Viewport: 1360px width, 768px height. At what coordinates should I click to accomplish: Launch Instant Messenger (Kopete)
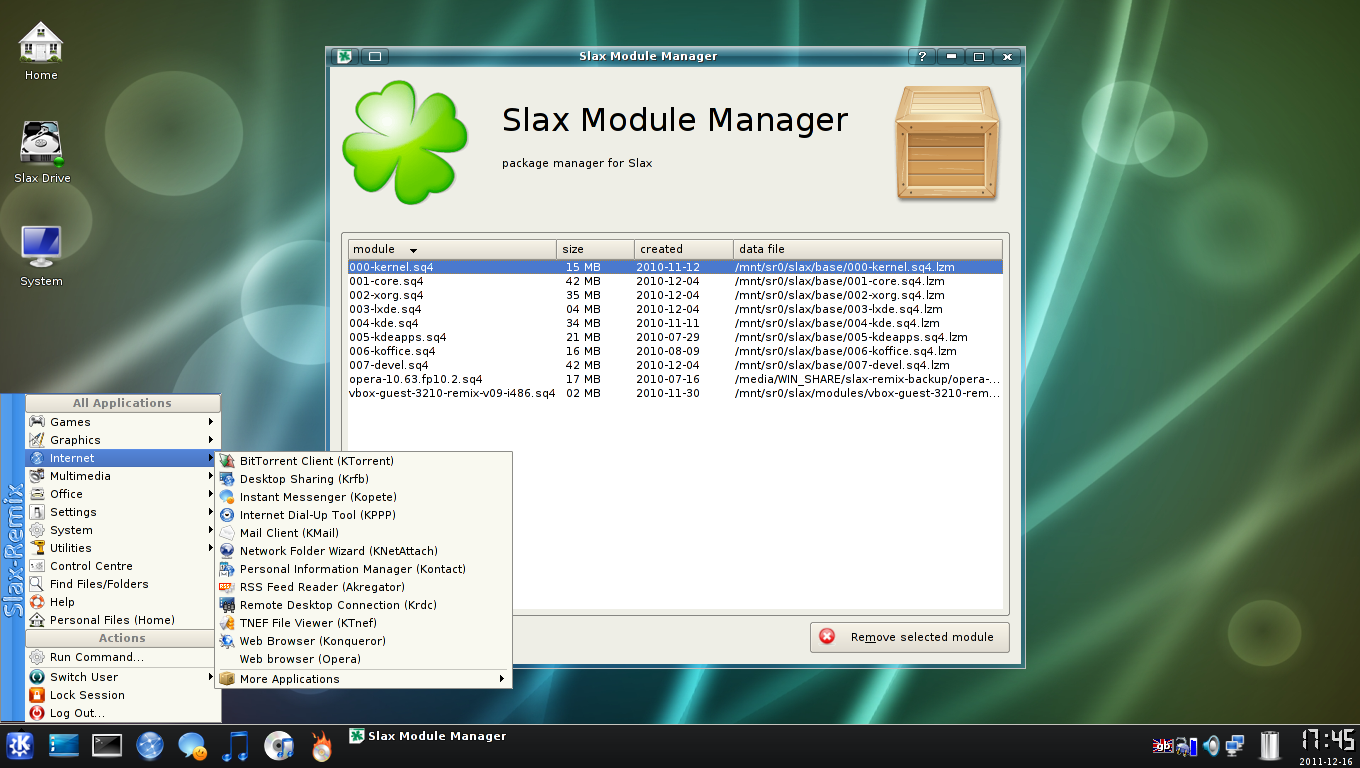pos(364,497)
